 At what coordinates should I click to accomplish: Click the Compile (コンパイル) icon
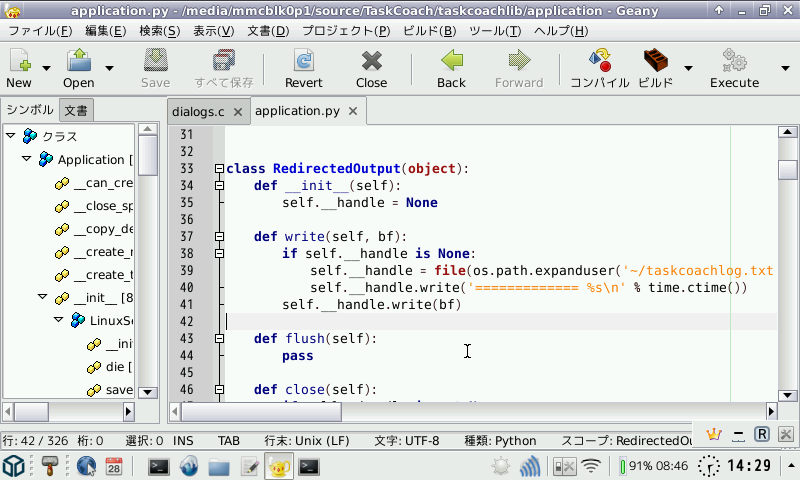pyautogui.click(x=600, y=60)
